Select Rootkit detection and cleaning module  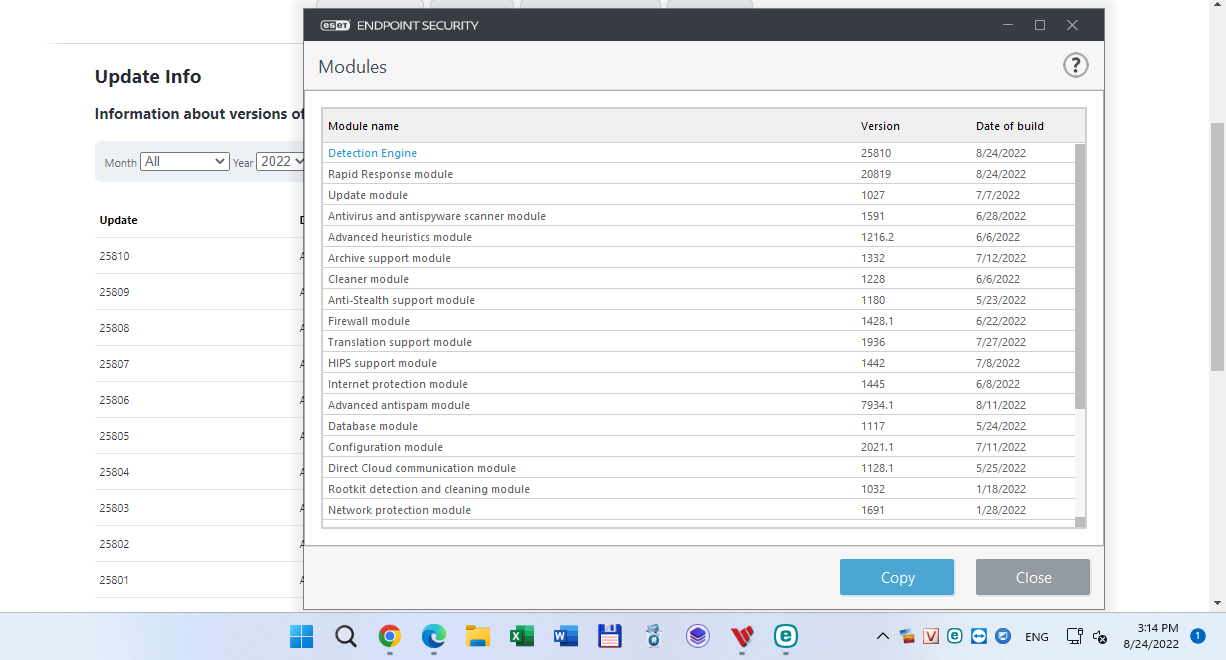click(x=699, y=489)
